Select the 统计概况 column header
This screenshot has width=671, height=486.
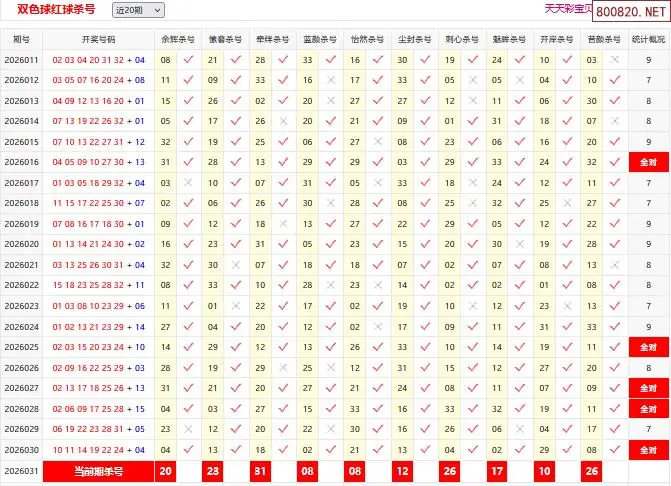point(649,39)
